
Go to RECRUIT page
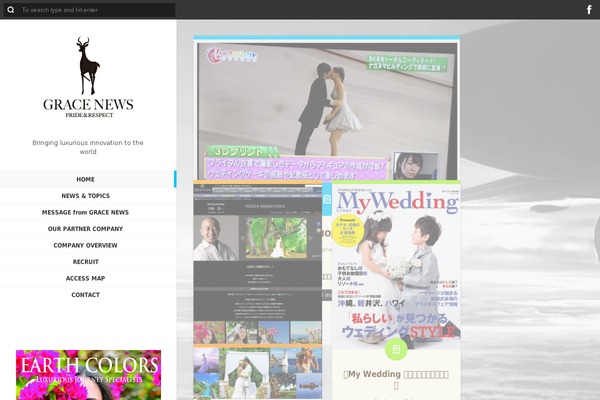(x=85, y=262)
